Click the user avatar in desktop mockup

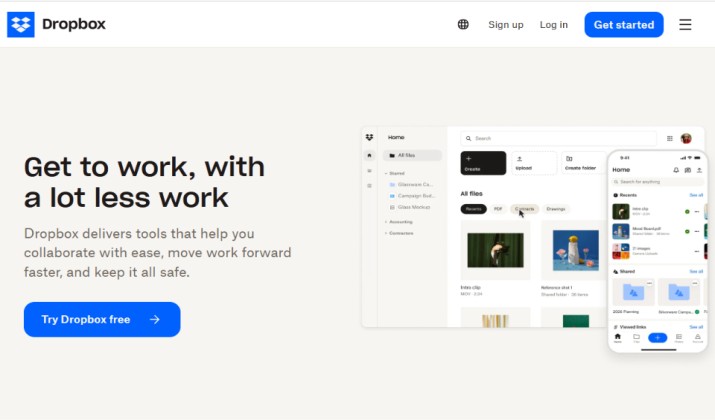point(686,138)
